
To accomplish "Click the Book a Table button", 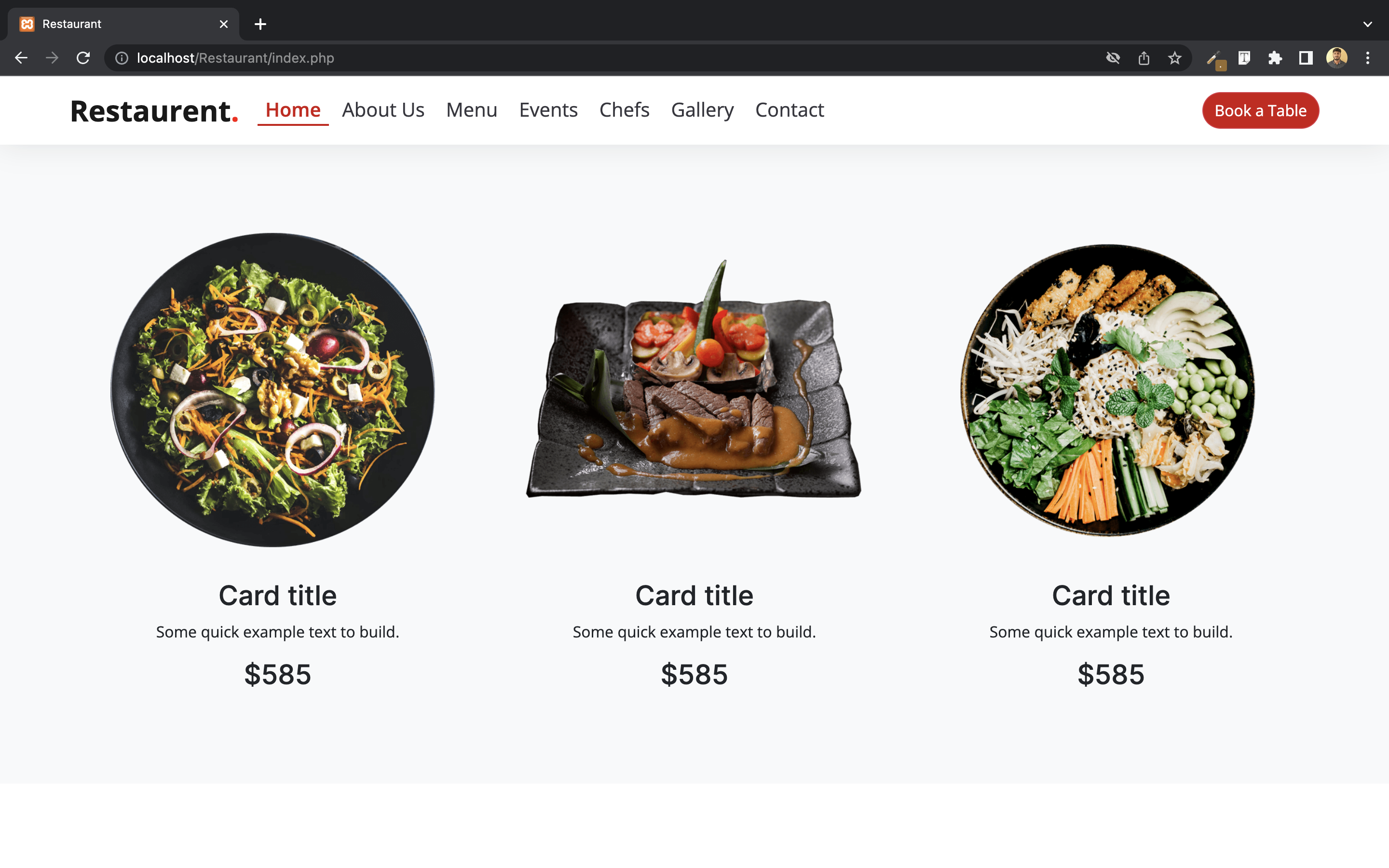I will (1260, 110).
